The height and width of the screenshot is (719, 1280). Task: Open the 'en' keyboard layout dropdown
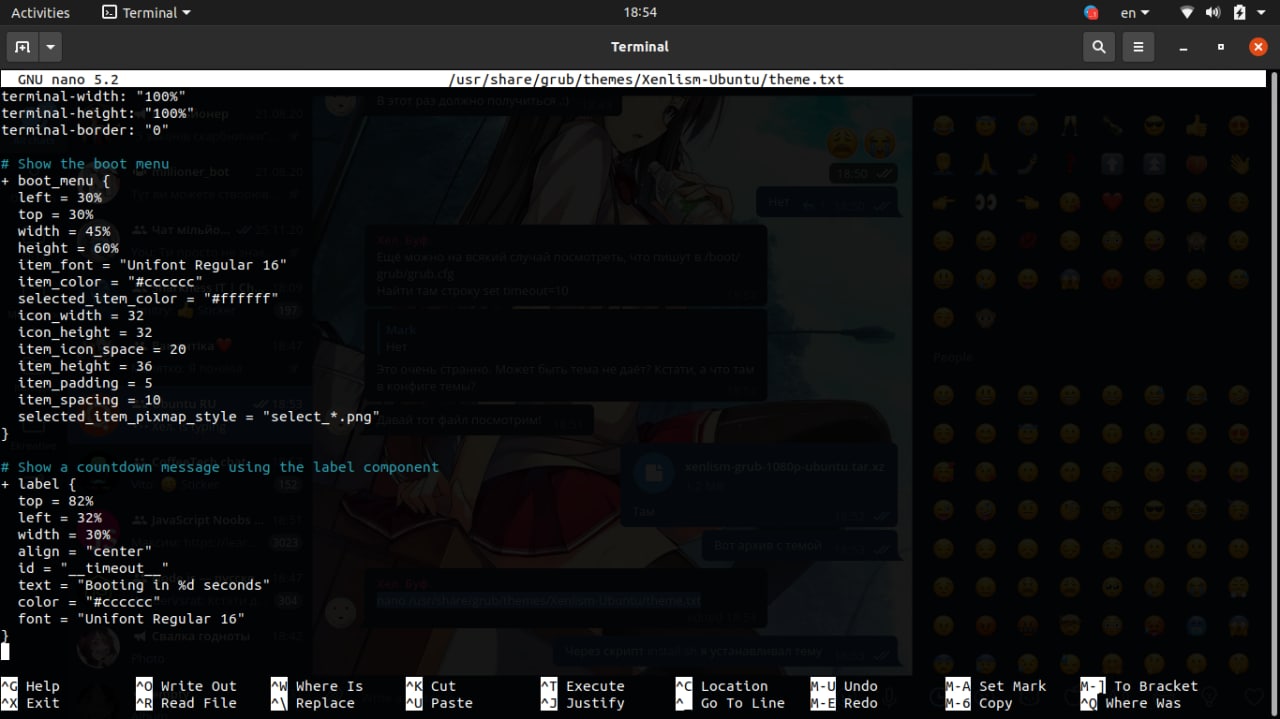coord(1134,13)
